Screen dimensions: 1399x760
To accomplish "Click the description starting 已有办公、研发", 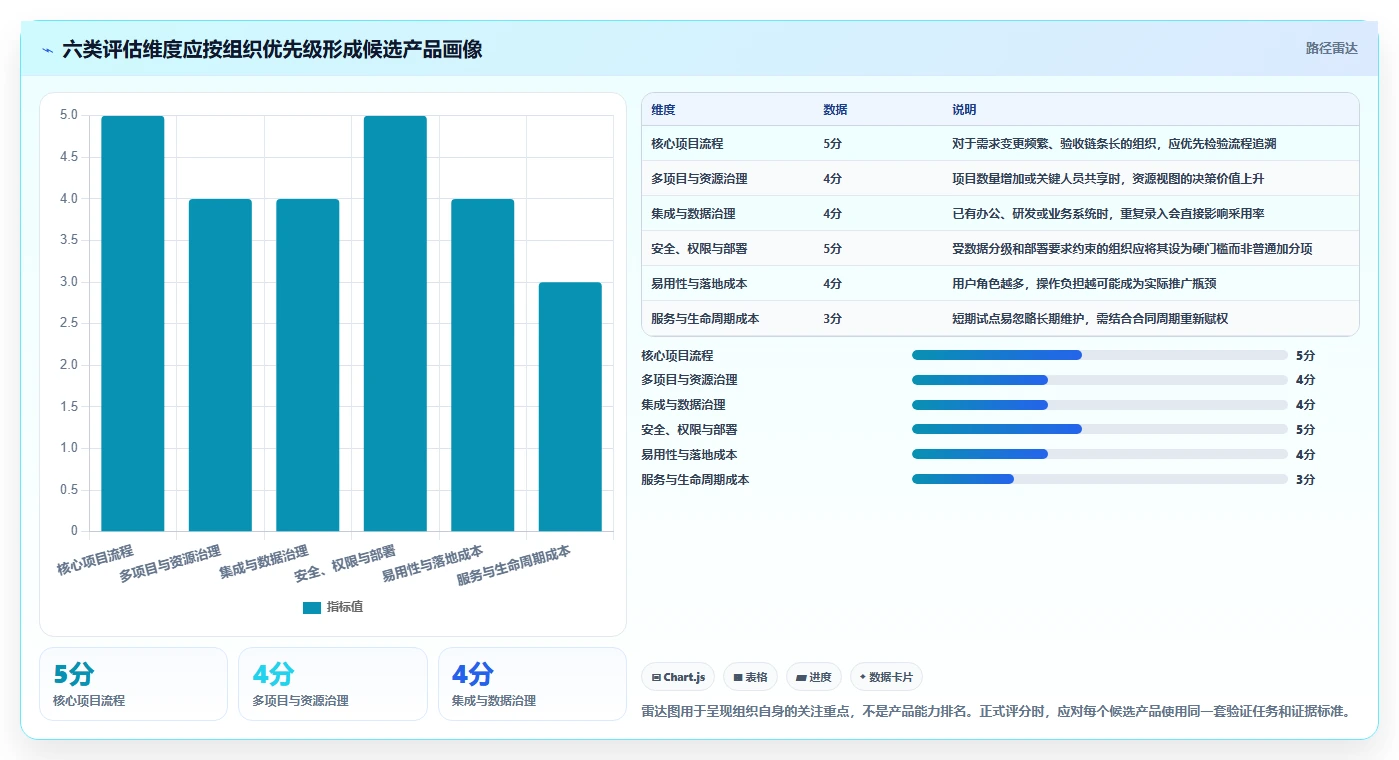I will click(1108, 214).
